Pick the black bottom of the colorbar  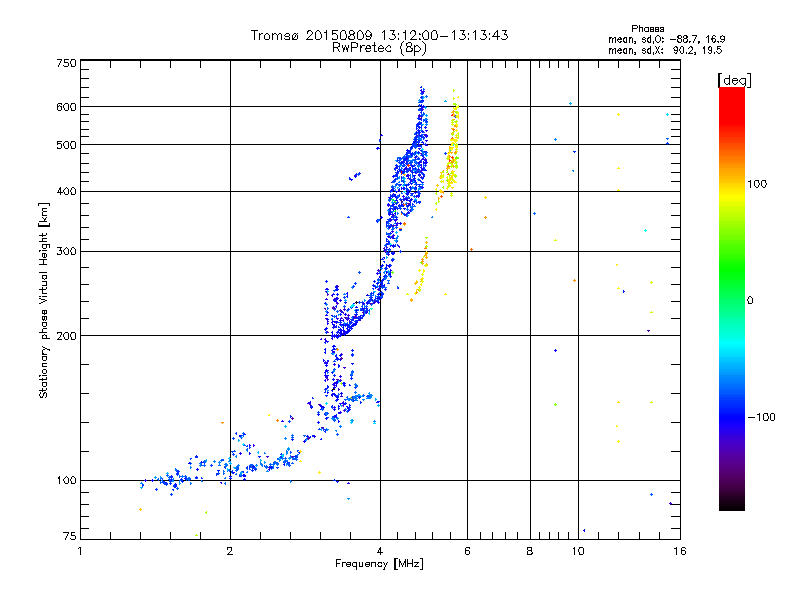pos(732,503)
